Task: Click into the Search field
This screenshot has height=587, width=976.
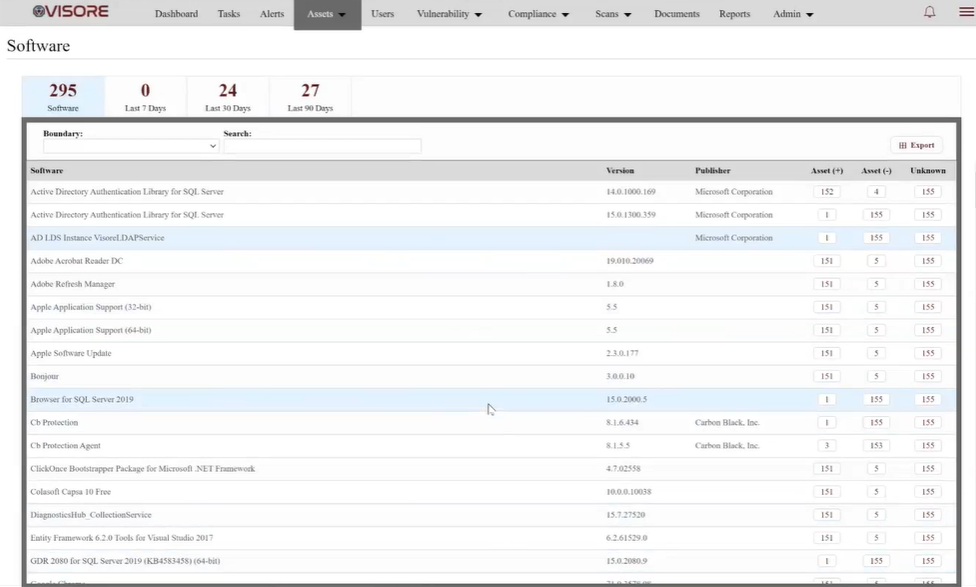Action: tap(322, 146)
